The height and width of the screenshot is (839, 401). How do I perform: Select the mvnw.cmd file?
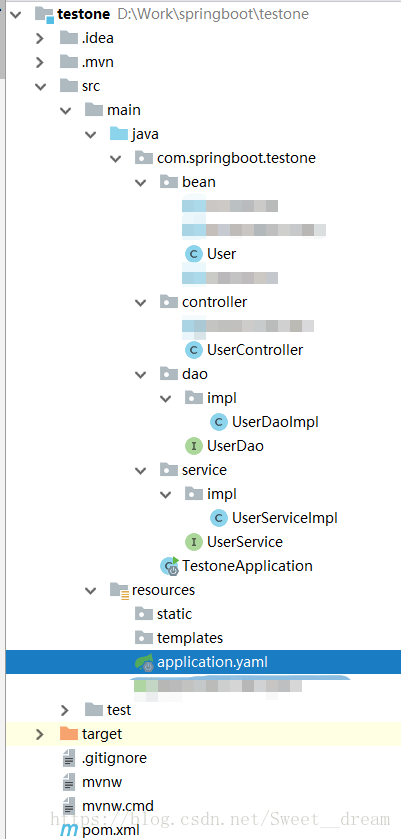(x=118, y=806)
